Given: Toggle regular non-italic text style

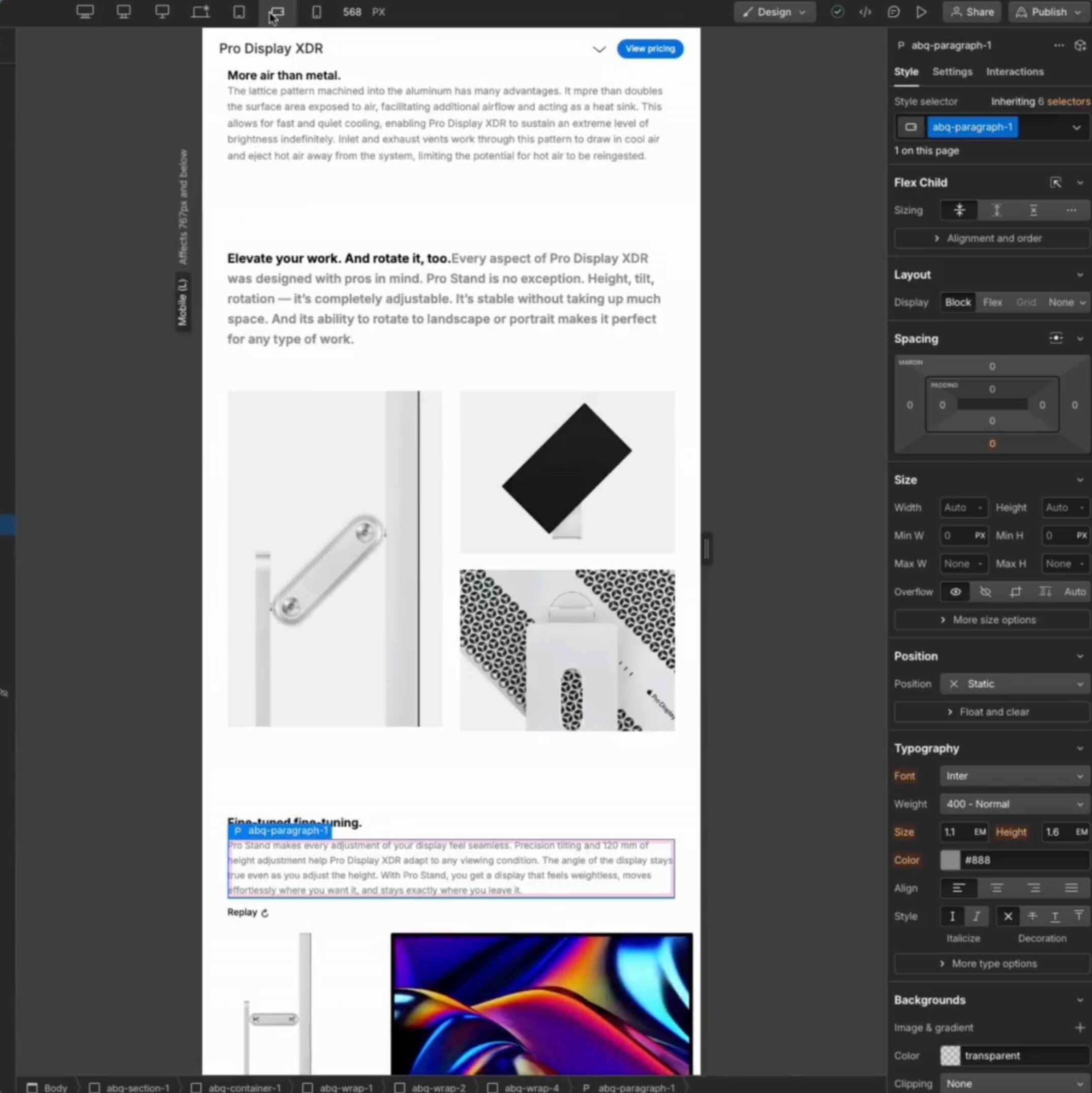Looking at the screenshot, I should pyautogui.click(x=952, y=916).
